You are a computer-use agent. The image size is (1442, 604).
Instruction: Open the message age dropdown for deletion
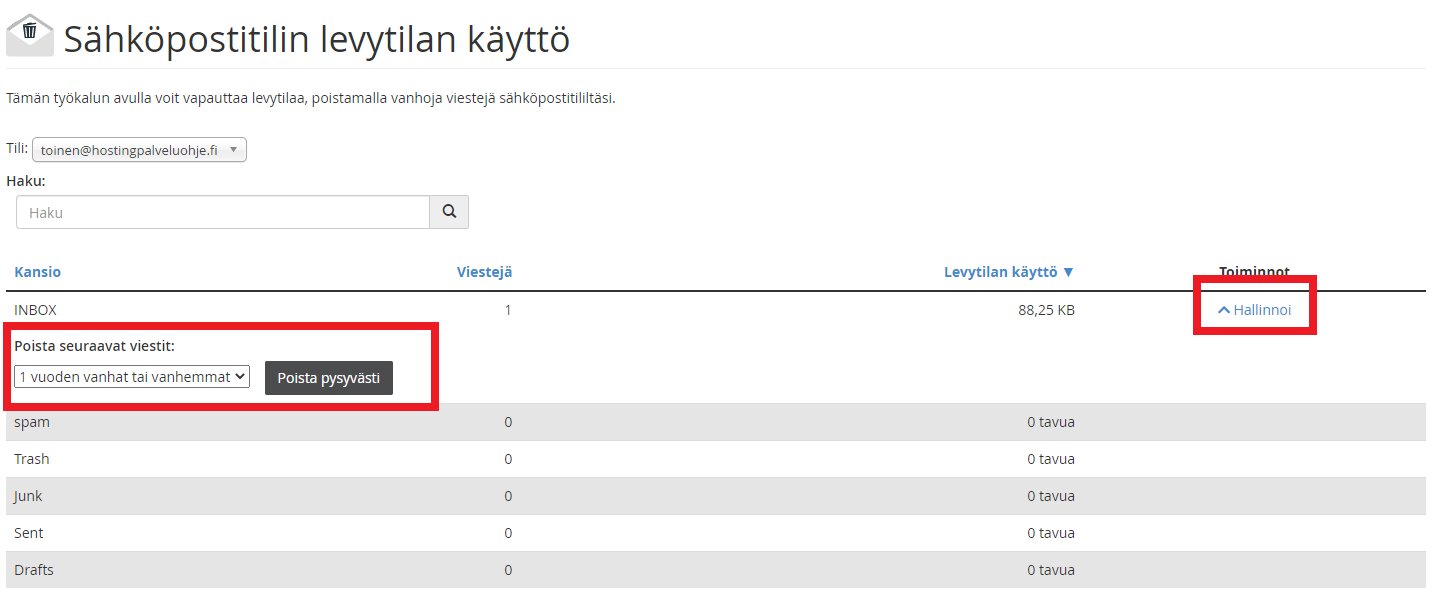coord(132,377)
